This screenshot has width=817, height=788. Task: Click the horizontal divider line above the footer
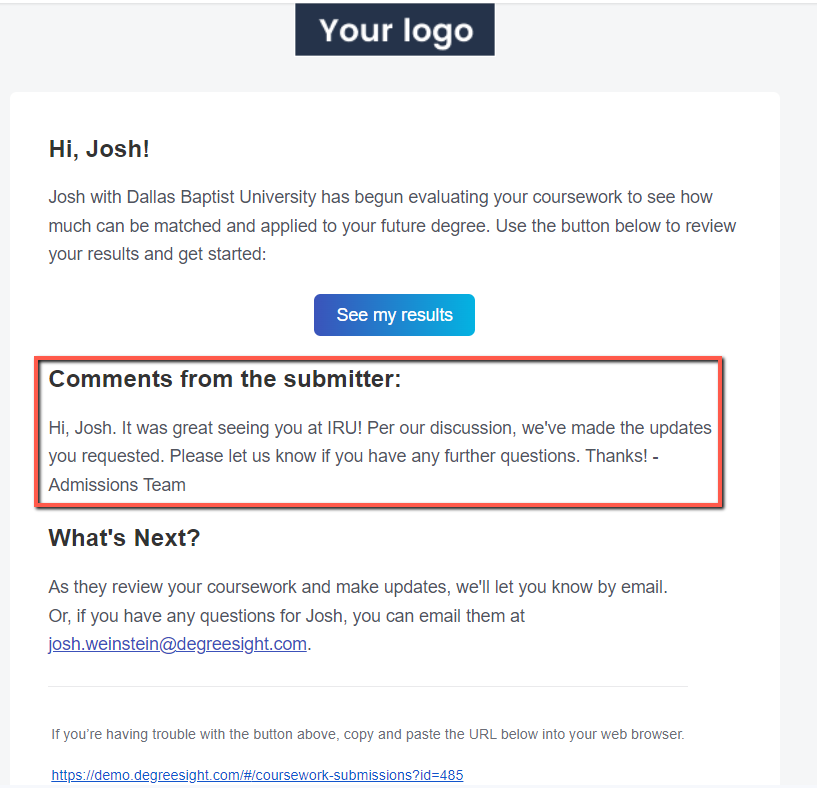[x=367, y=687]
